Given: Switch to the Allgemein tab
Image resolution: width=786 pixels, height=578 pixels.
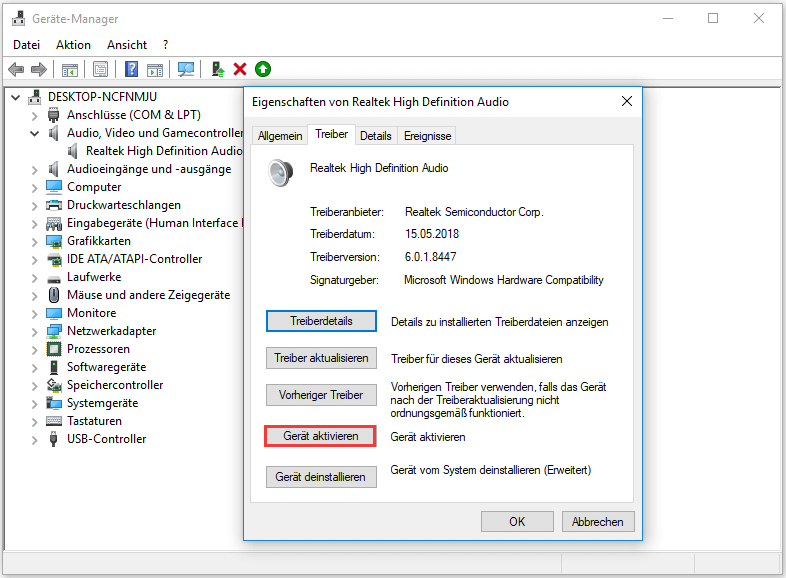Looking at the screenshot, I should (x=280, y=136).
